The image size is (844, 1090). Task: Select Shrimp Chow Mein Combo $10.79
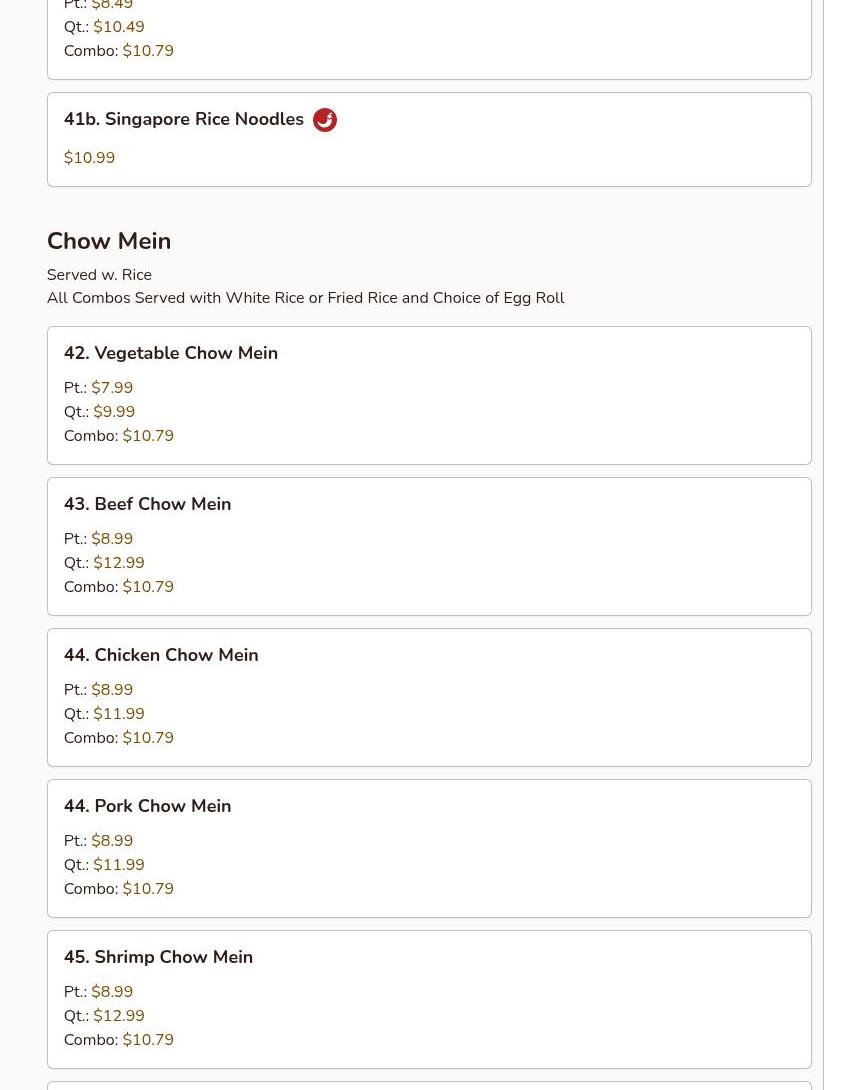119,1039
